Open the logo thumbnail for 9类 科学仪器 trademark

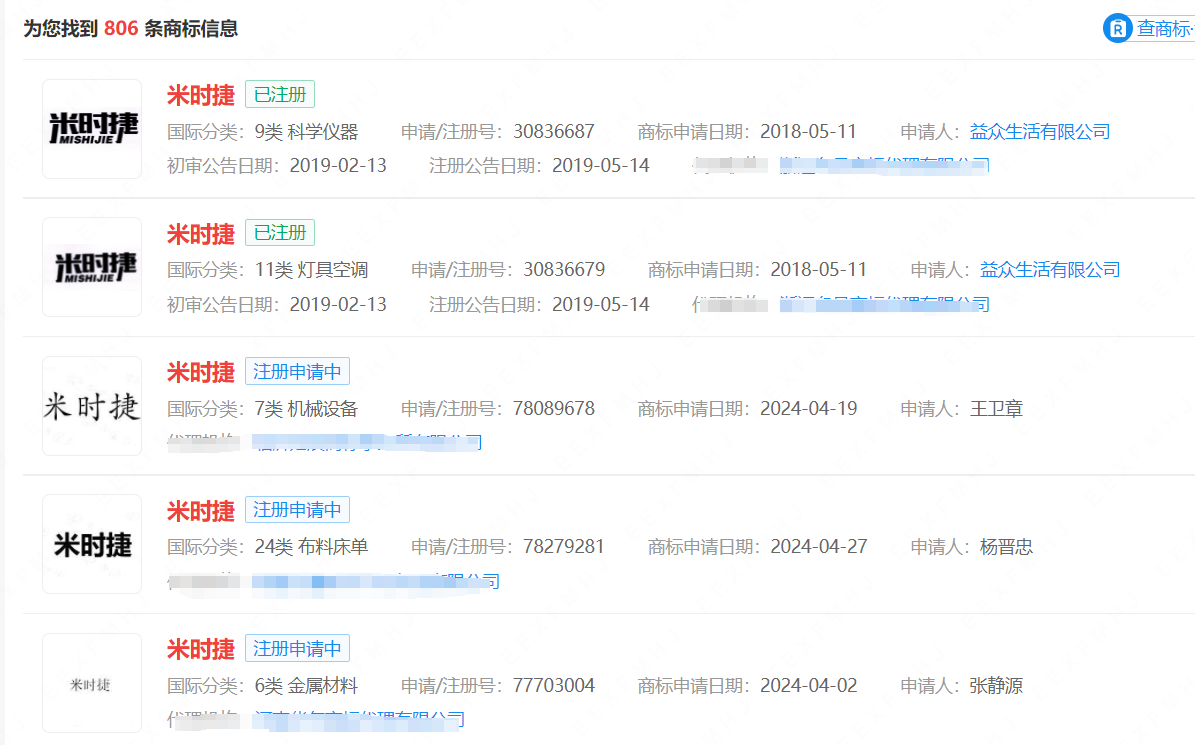tap(92, 129)
